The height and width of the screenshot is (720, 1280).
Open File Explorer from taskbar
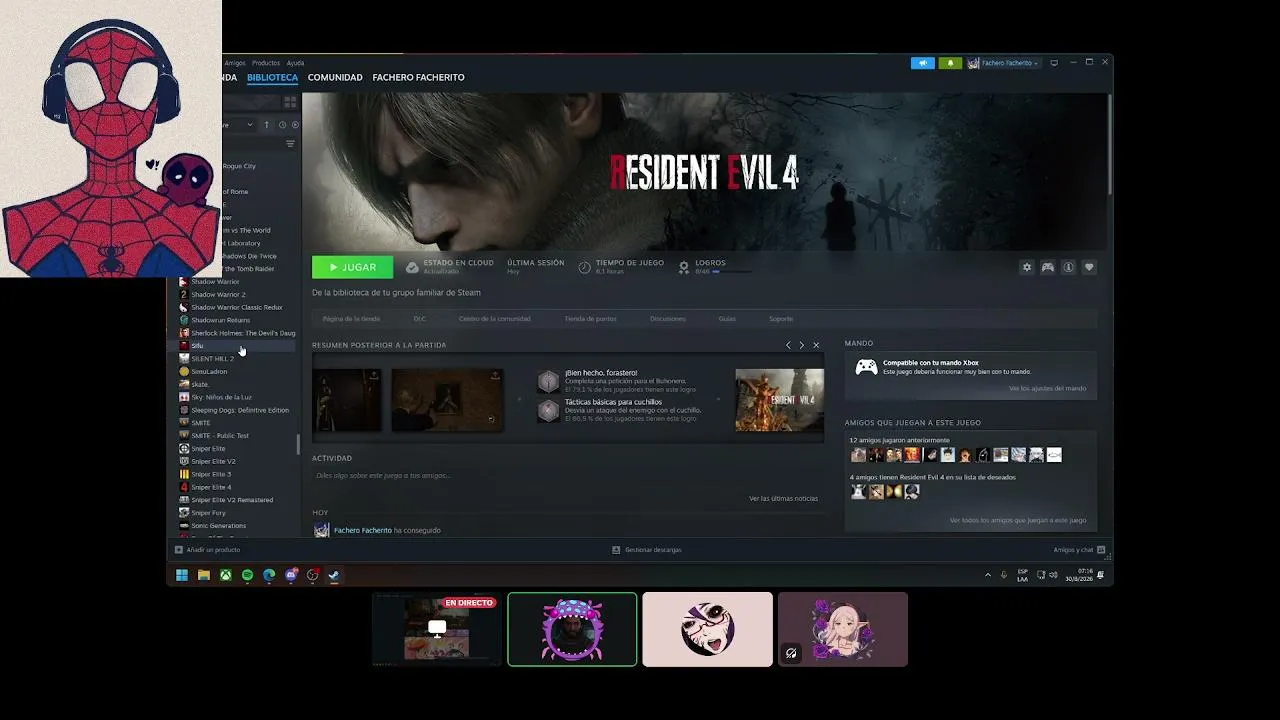204,575
